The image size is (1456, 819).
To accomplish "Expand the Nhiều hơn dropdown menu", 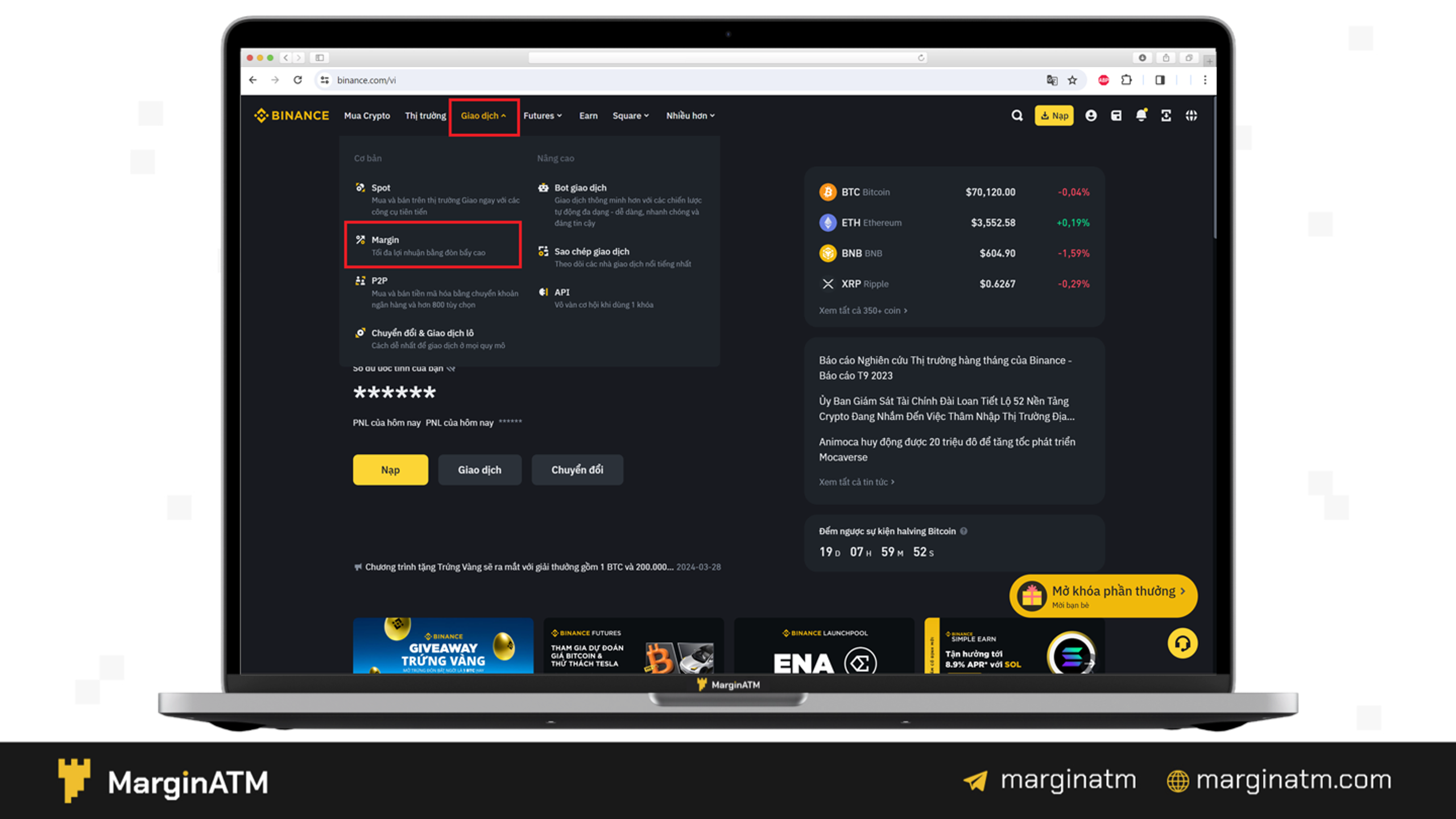I will click(x=690, y=115).
